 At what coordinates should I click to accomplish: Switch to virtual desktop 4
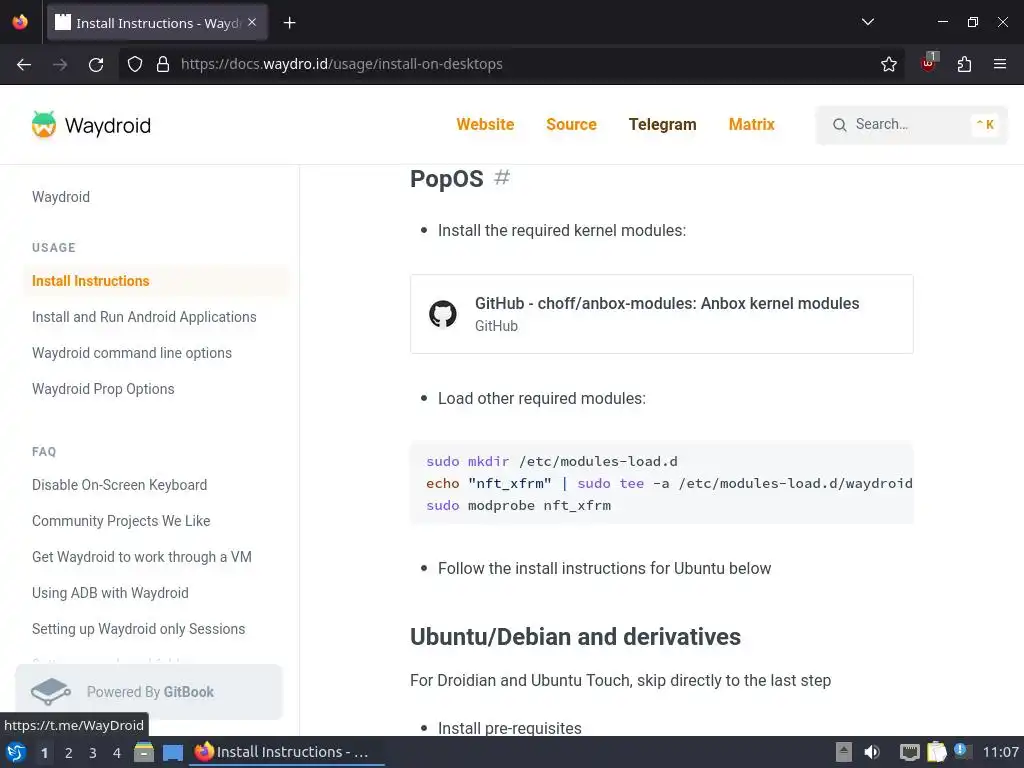[117, 753]
